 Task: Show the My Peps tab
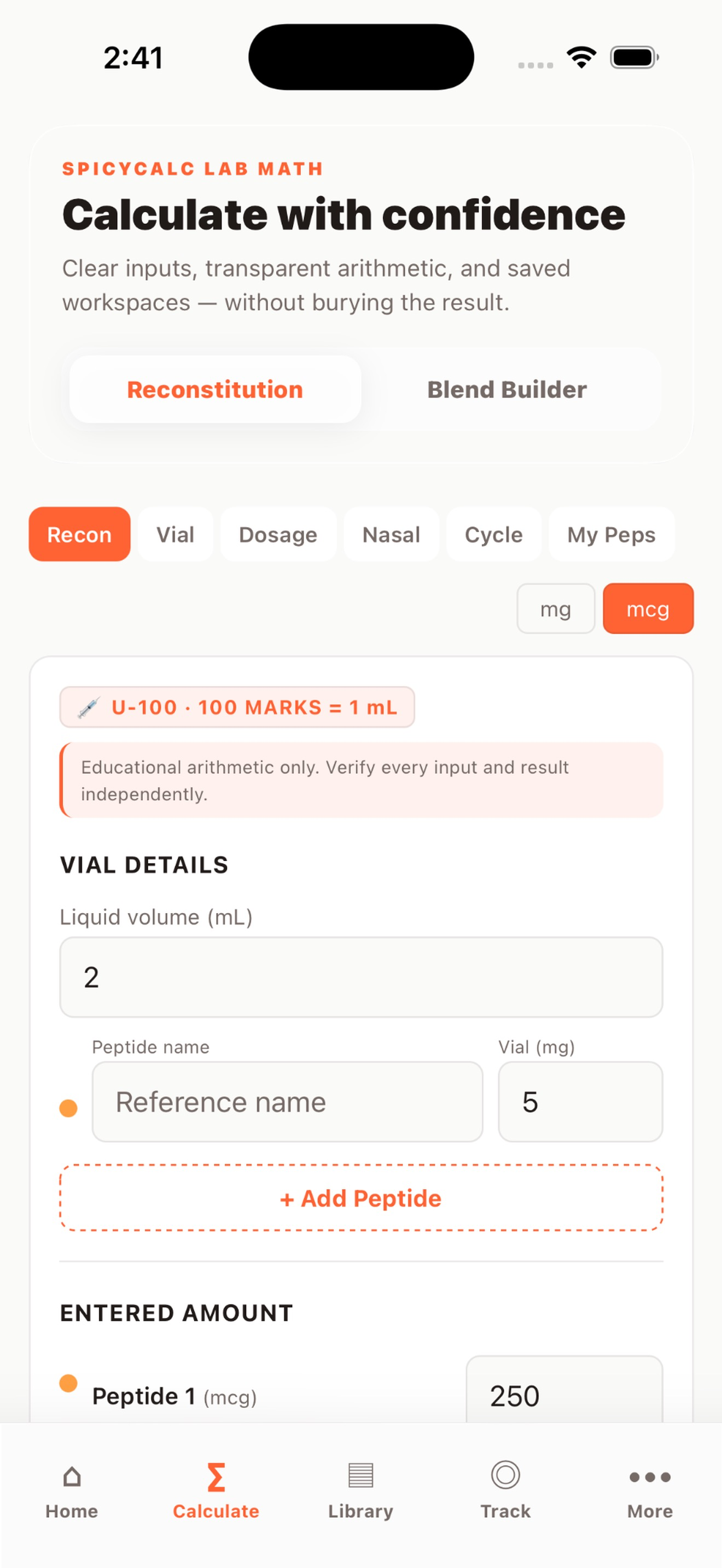pos(611,535)
